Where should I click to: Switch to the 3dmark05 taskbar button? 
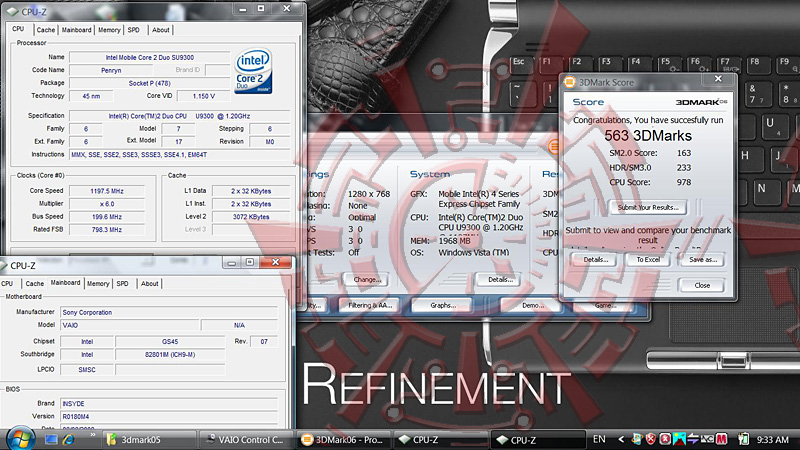point(149,440)
